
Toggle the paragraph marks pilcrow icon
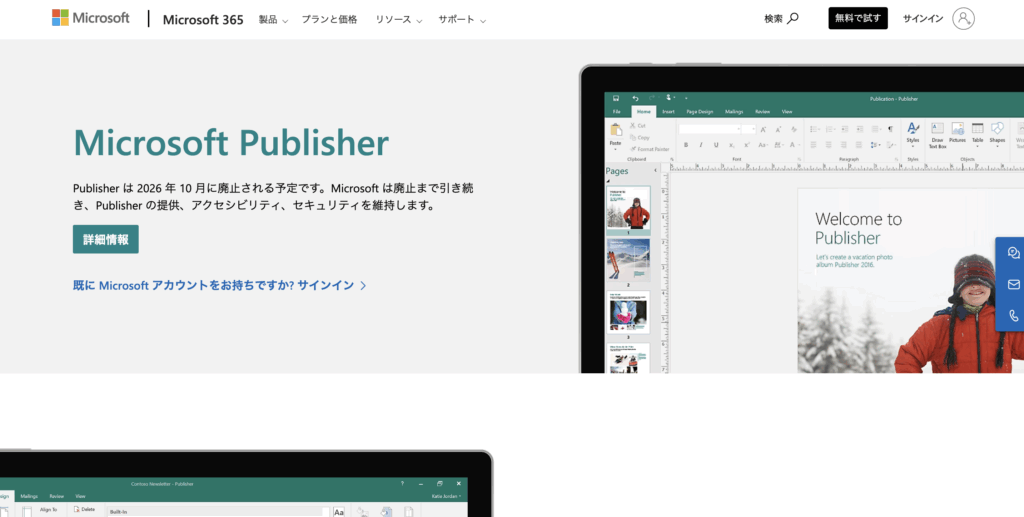(x=890, y=129)
